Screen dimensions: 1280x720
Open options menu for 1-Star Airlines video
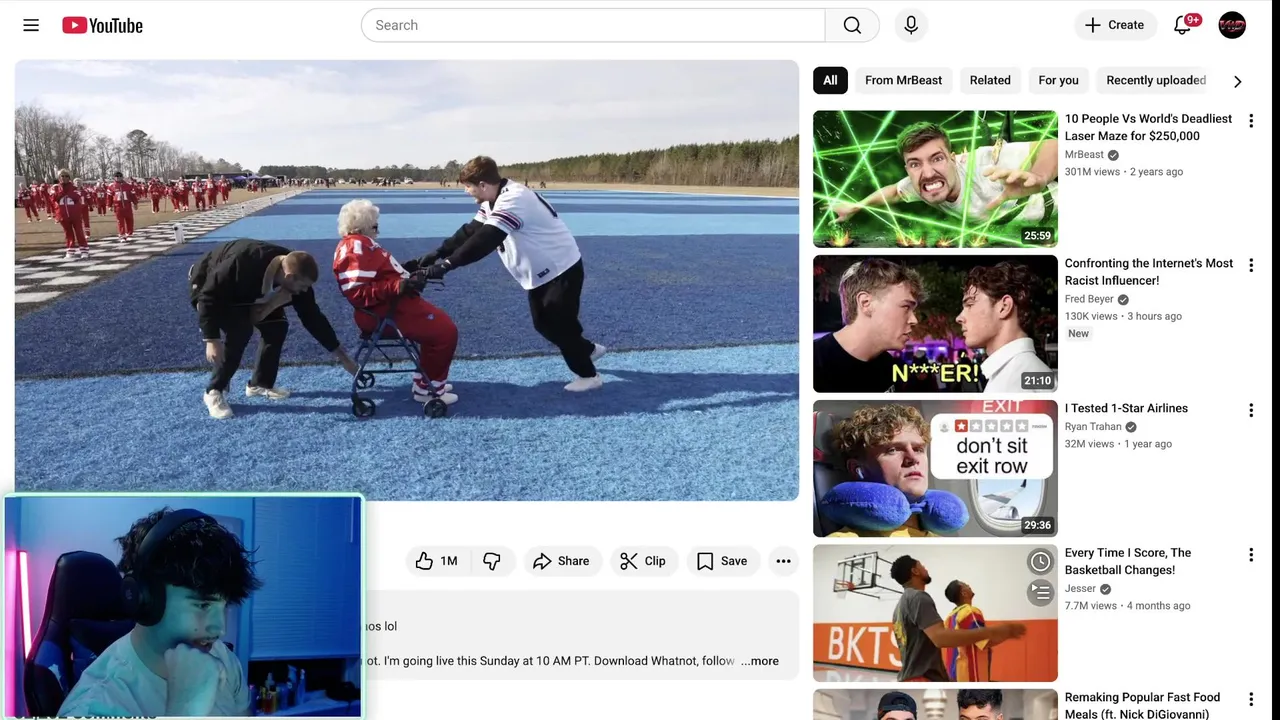pyautogui.click(x=1251, y=410)
